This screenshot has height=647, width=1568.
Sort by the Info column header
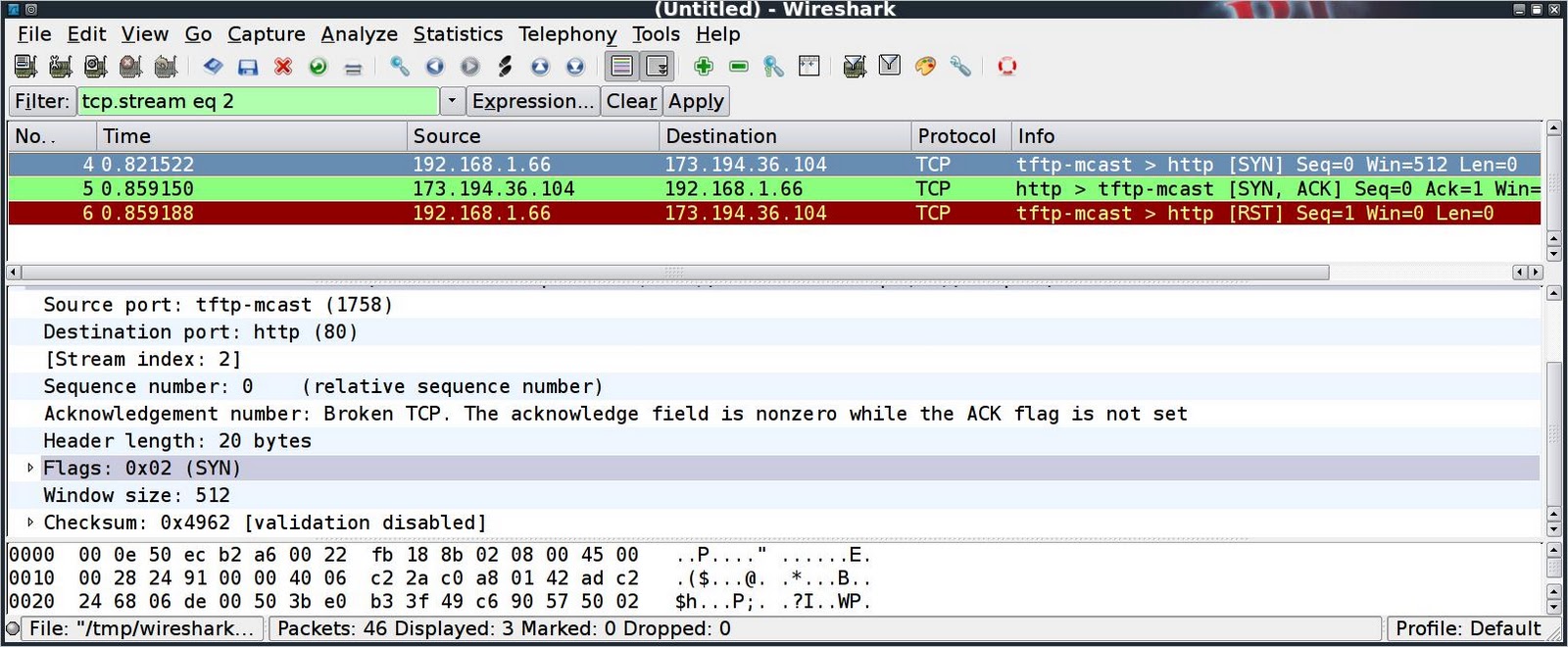click(1276, 136)
